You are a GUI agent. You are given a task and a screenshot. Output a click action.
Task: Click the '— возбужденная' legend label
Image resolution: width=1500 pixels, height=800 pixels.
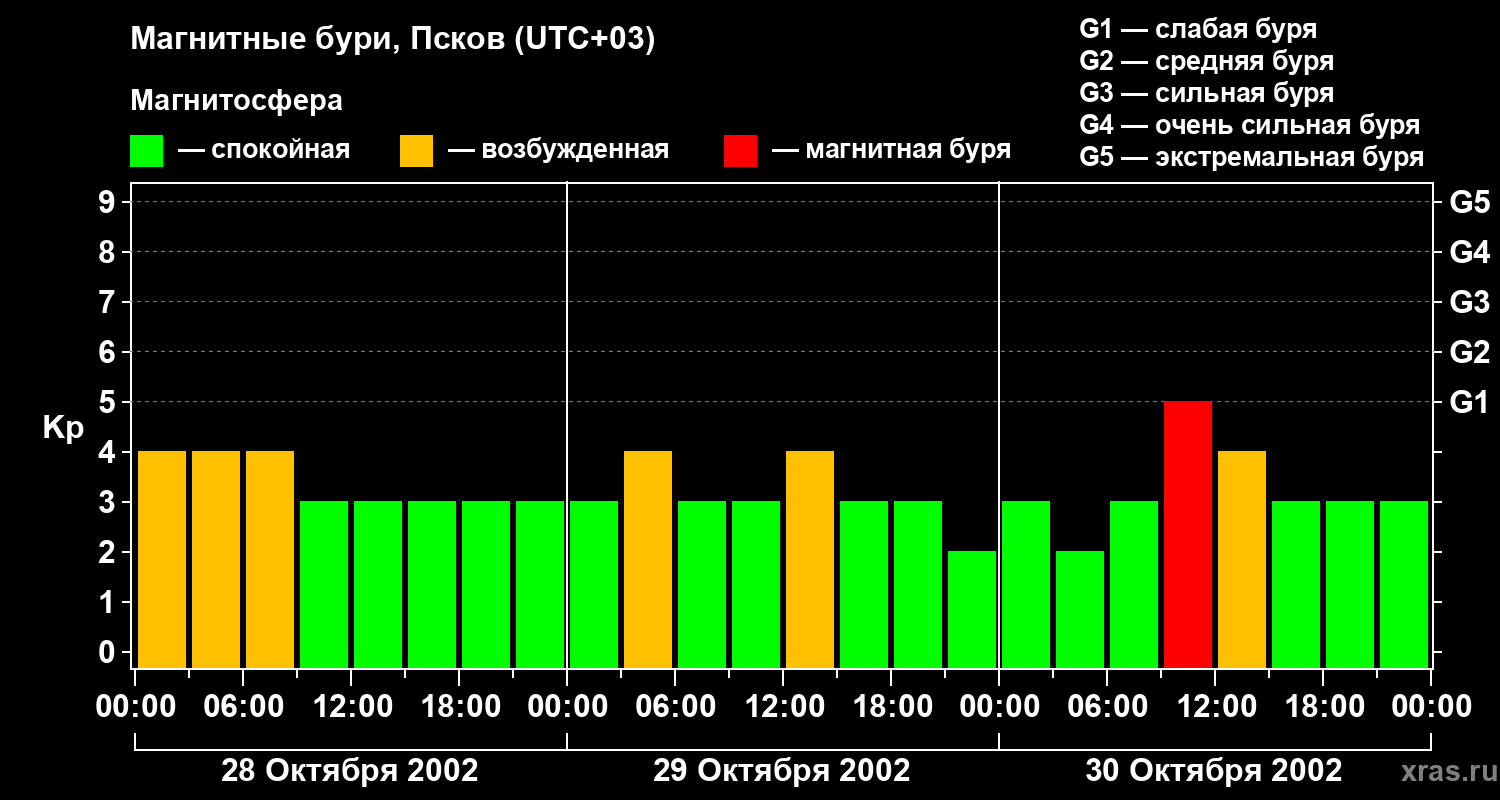point(558,150)
